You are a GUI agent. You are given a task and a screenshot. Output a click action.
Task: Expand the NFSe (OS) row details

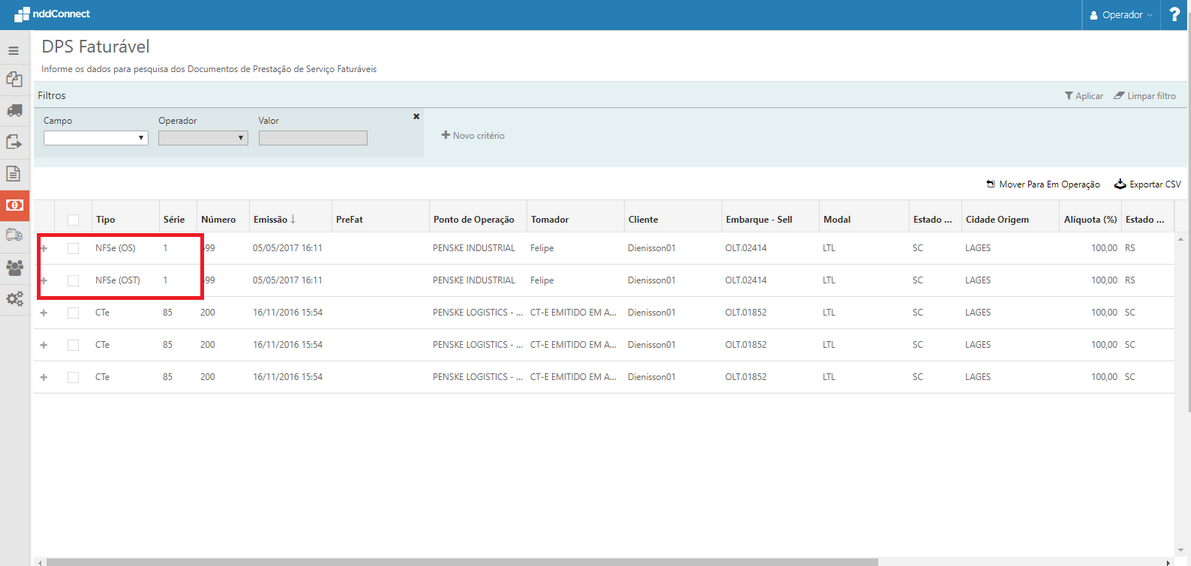43,249
